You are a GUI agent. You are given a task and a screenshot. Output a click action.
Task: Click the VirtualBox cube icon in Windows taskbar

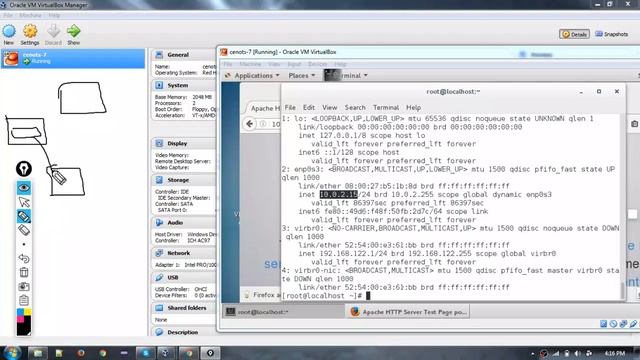coord(166,353)
